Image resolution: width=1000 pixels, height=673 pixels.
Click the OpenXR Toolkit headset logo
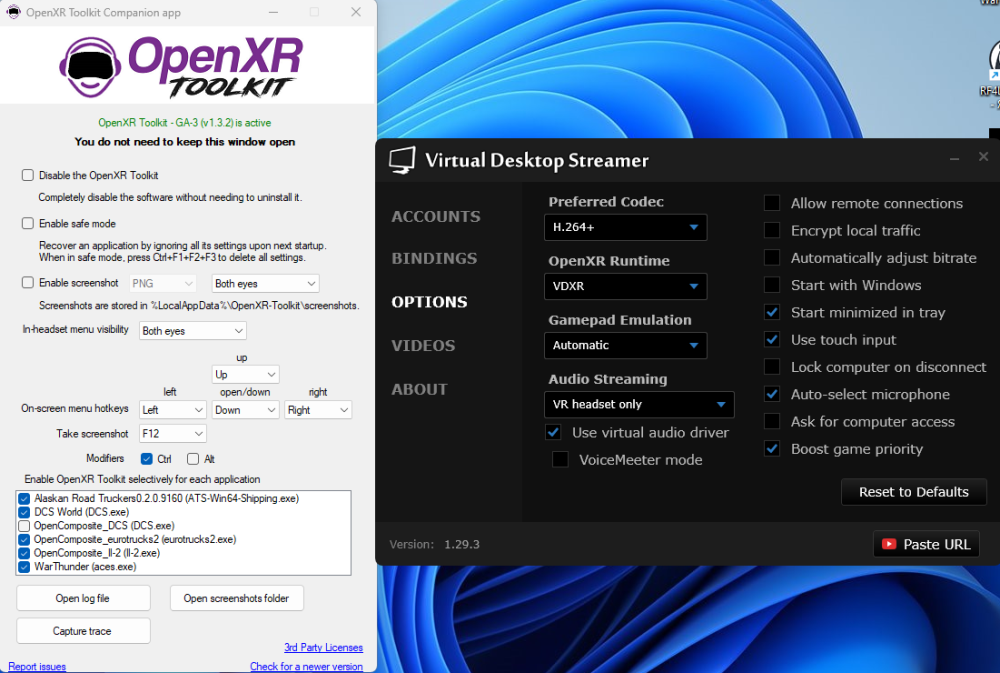tap(90, 66)
